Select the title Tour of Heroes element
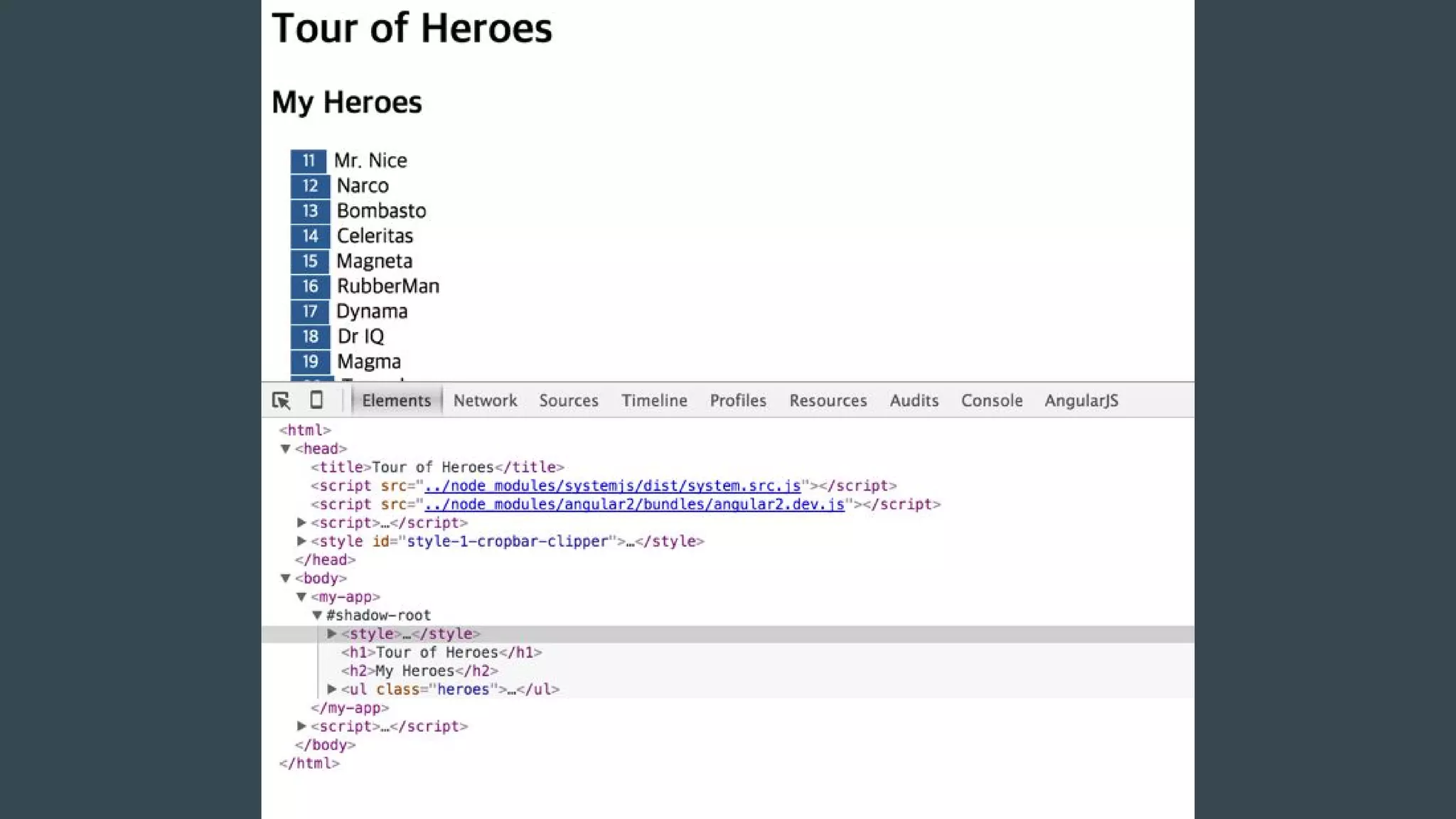 (437, 467)
